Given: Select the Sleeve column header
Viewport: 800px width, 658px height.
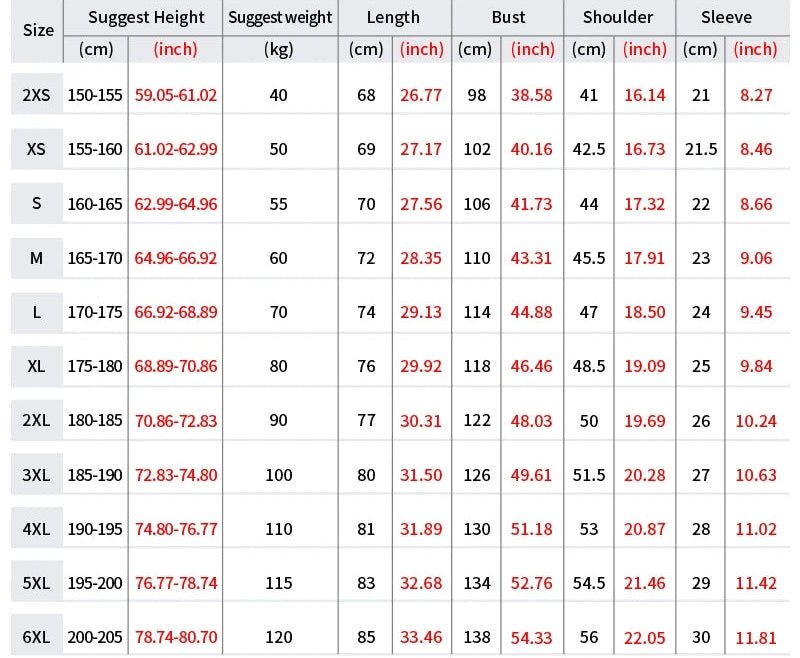Looking at the screenshot, I should tap(727, 17).
